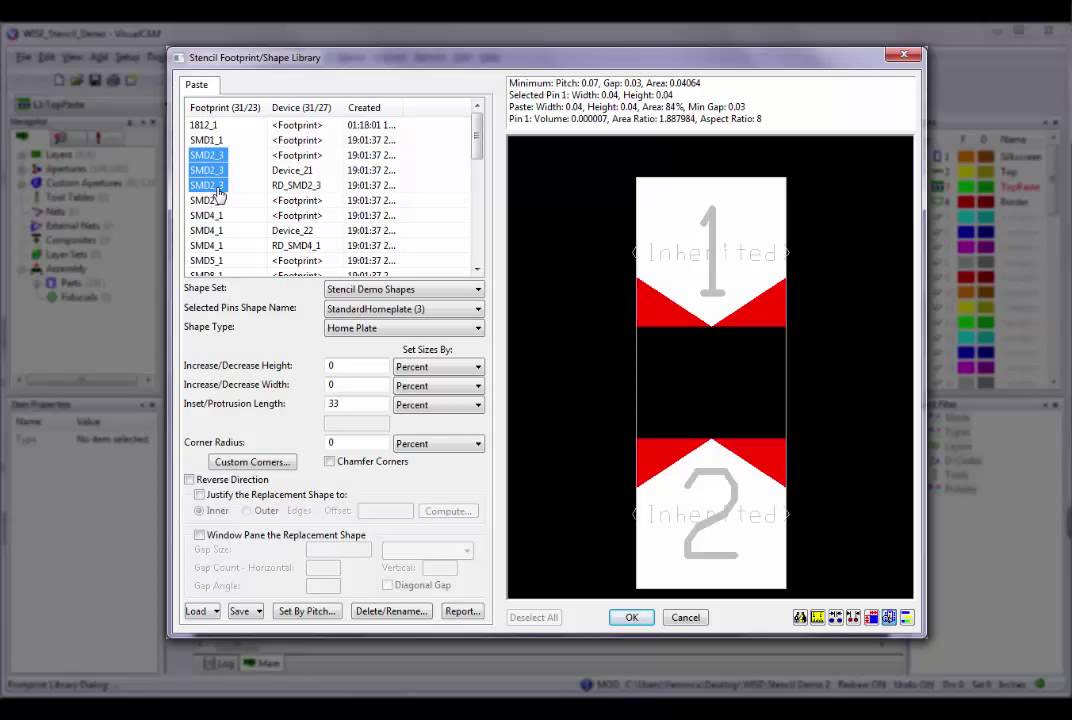Viewport: 1072px width, 720px height.
Task: Open Increase/Decrease Height units dropdown
Action: [x=439, y=367]
